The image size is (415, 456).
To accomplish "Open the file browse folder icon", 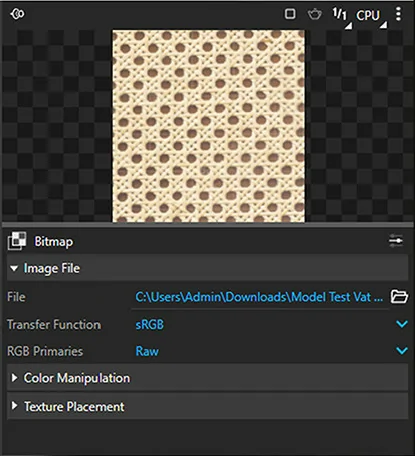I will (x=399, y=296).
